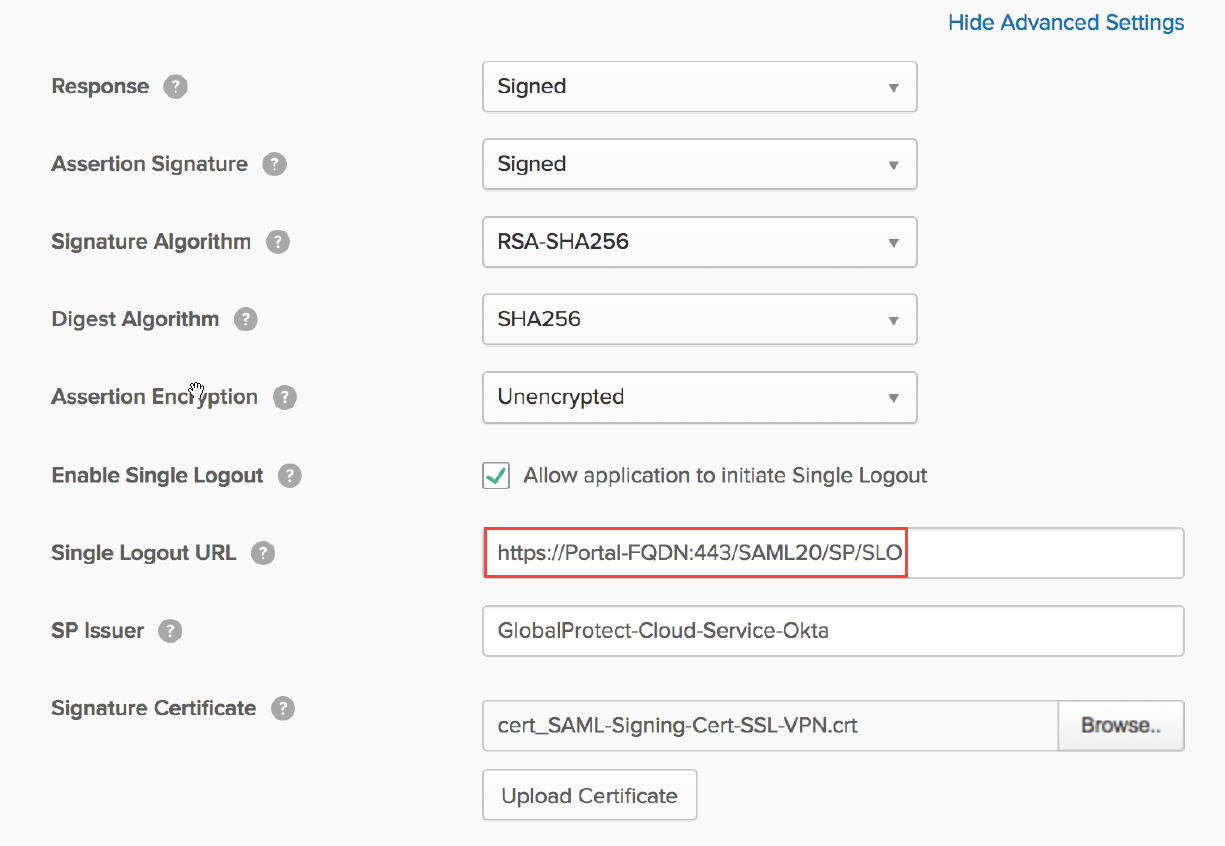Click into the Single Logout URL field
1225x846 pixels.
(x=832, y=553)
